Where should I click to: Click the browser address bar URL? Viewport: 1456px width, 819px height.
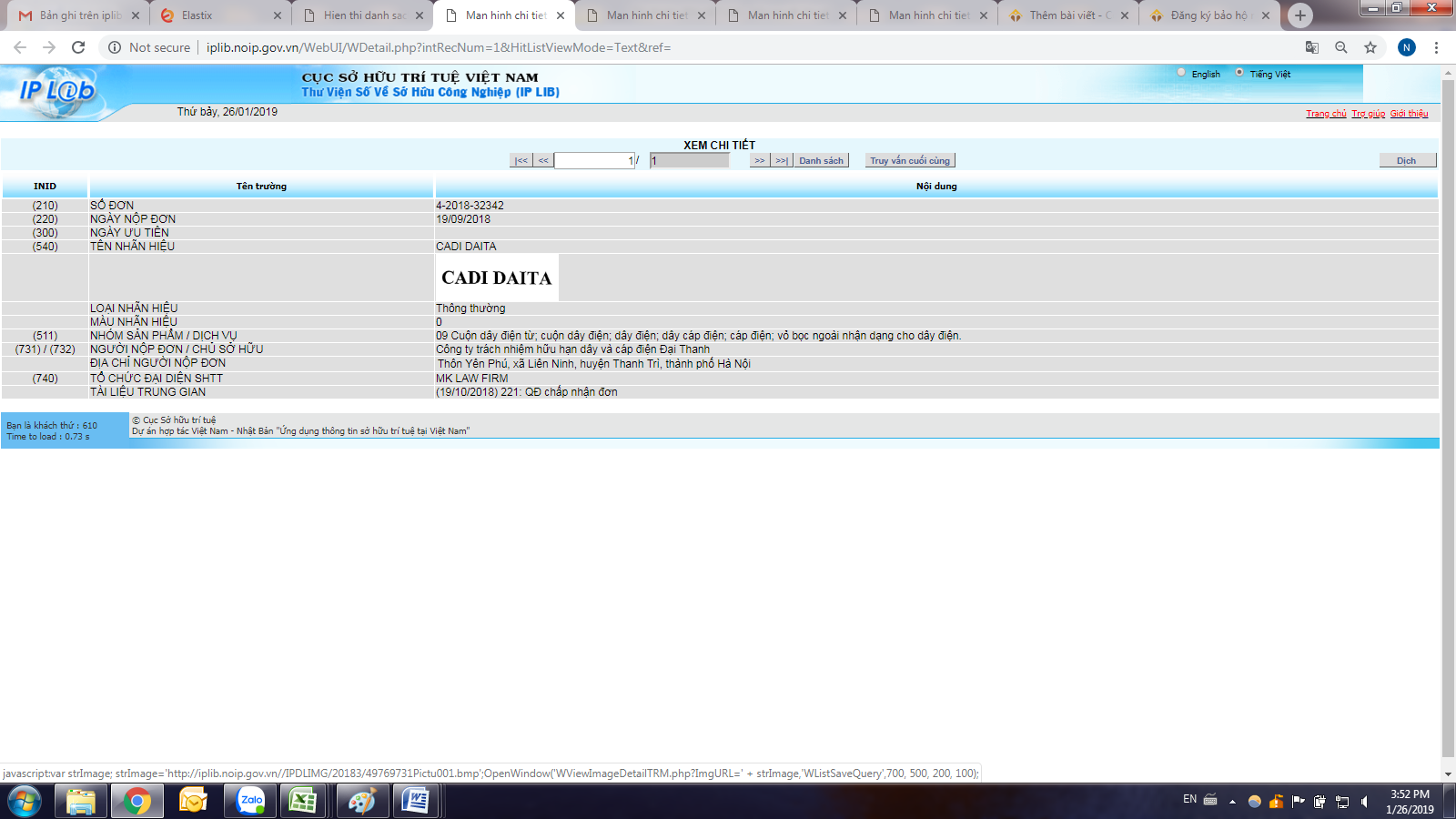[439, 47]
